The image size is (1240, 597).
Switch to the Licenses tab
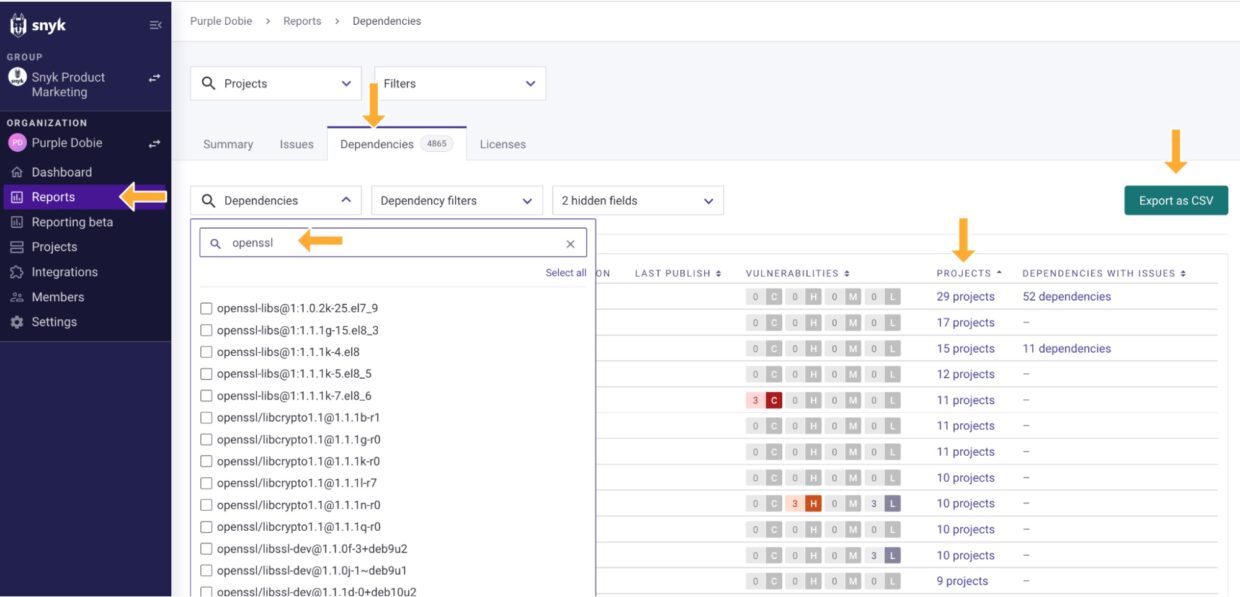502,144
